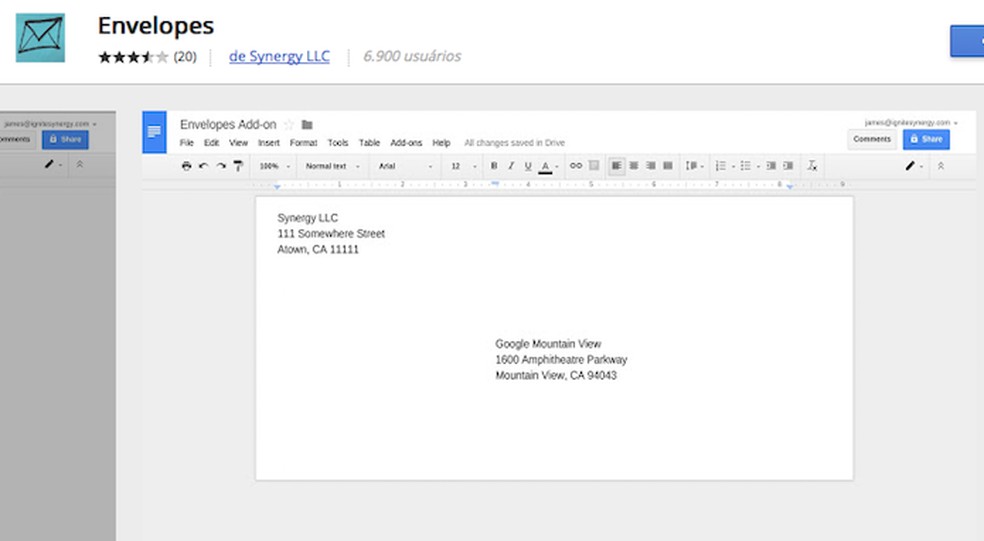Open the move-to-folder icon beside the title

[307, 124]
